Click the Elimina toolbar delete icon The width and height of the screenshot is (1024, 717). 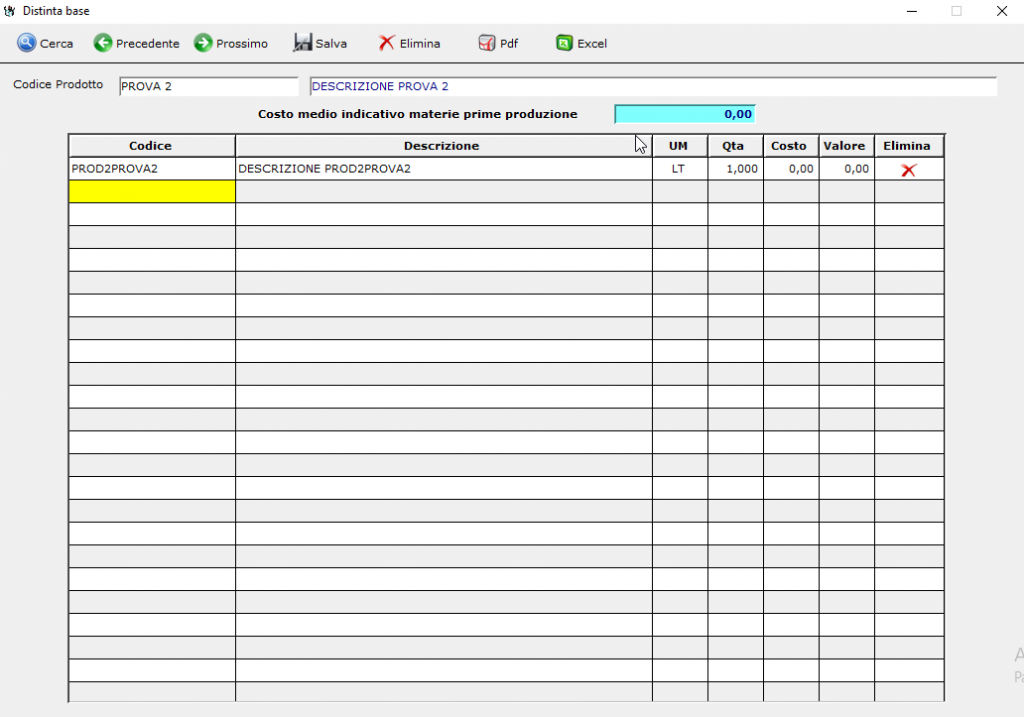(x=386, y=44)
